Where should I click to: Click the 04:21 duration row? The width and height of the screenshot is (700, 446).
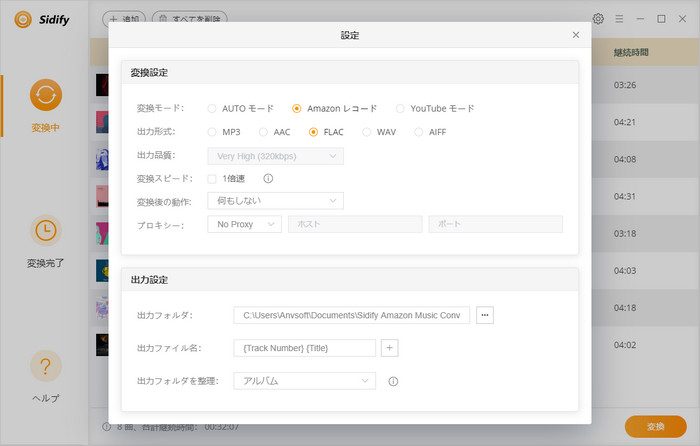tap(625, 122)
